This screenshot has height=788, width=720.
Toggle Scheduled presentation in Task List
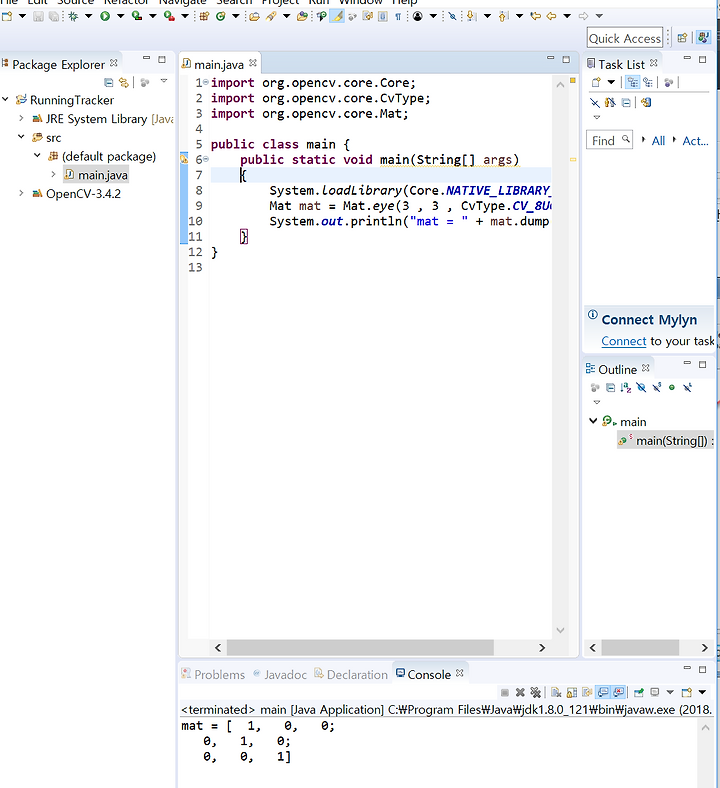(648, 82)
